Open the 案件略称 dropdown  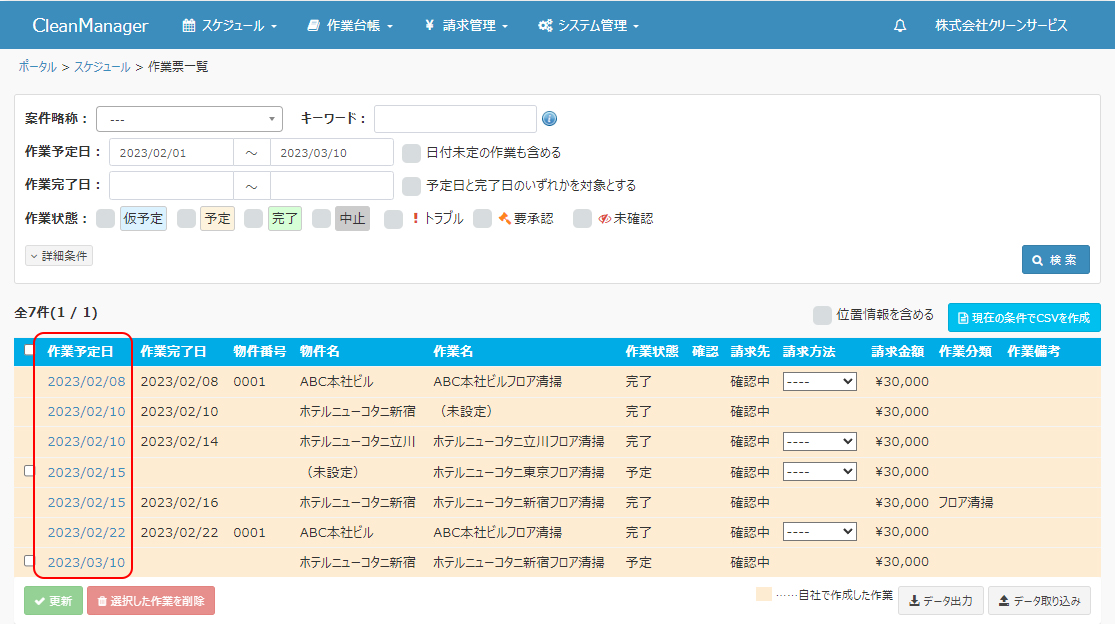tap(190, 119)
